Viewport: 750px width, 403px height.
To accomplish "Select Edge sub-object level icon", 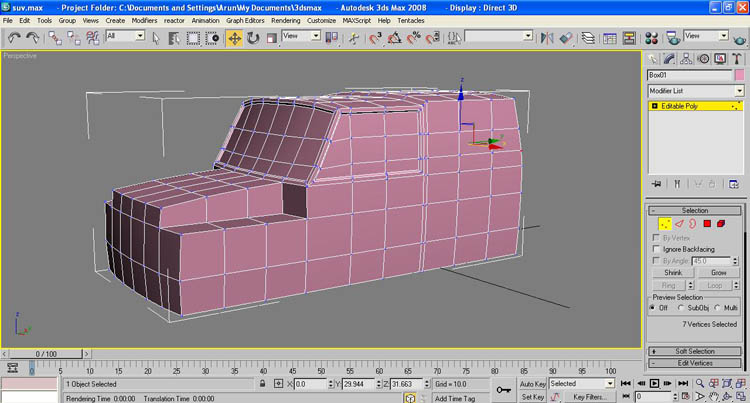I will [679, 223].
